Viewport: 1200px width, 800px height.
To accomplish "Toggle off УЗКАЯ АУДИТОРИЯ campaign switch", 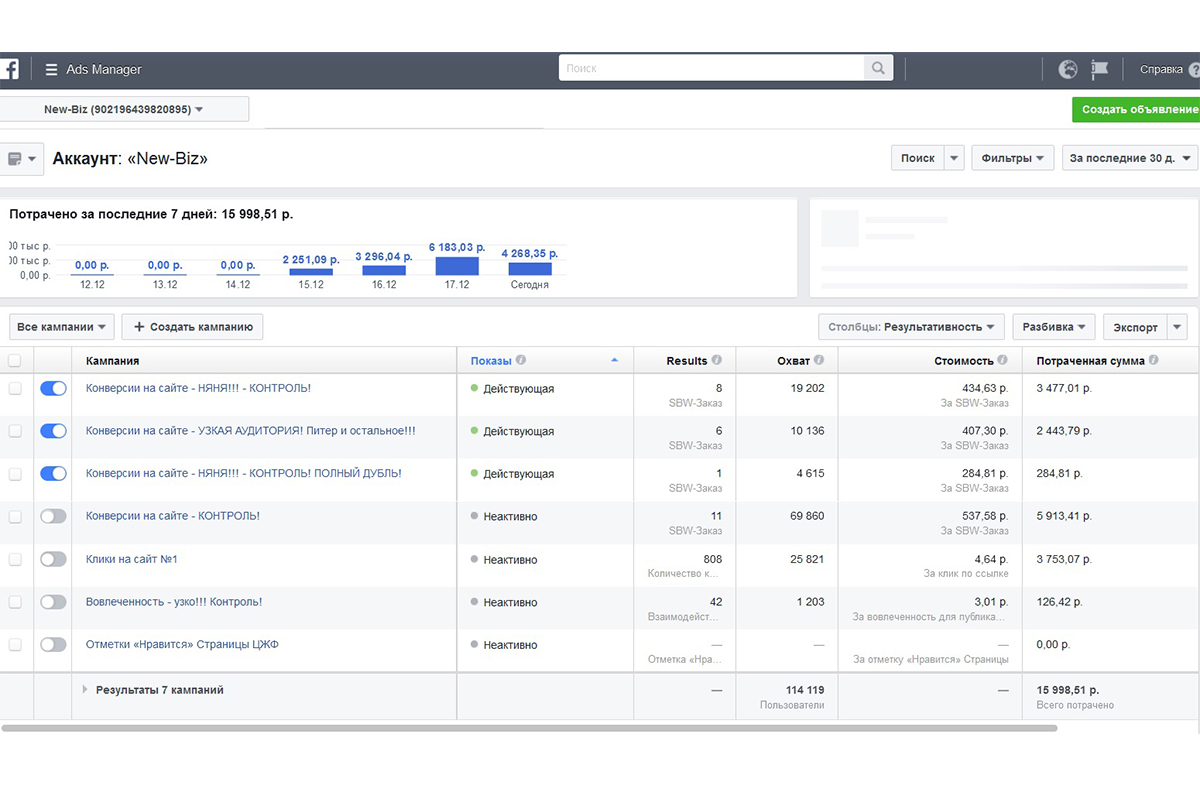I will 53,431.
